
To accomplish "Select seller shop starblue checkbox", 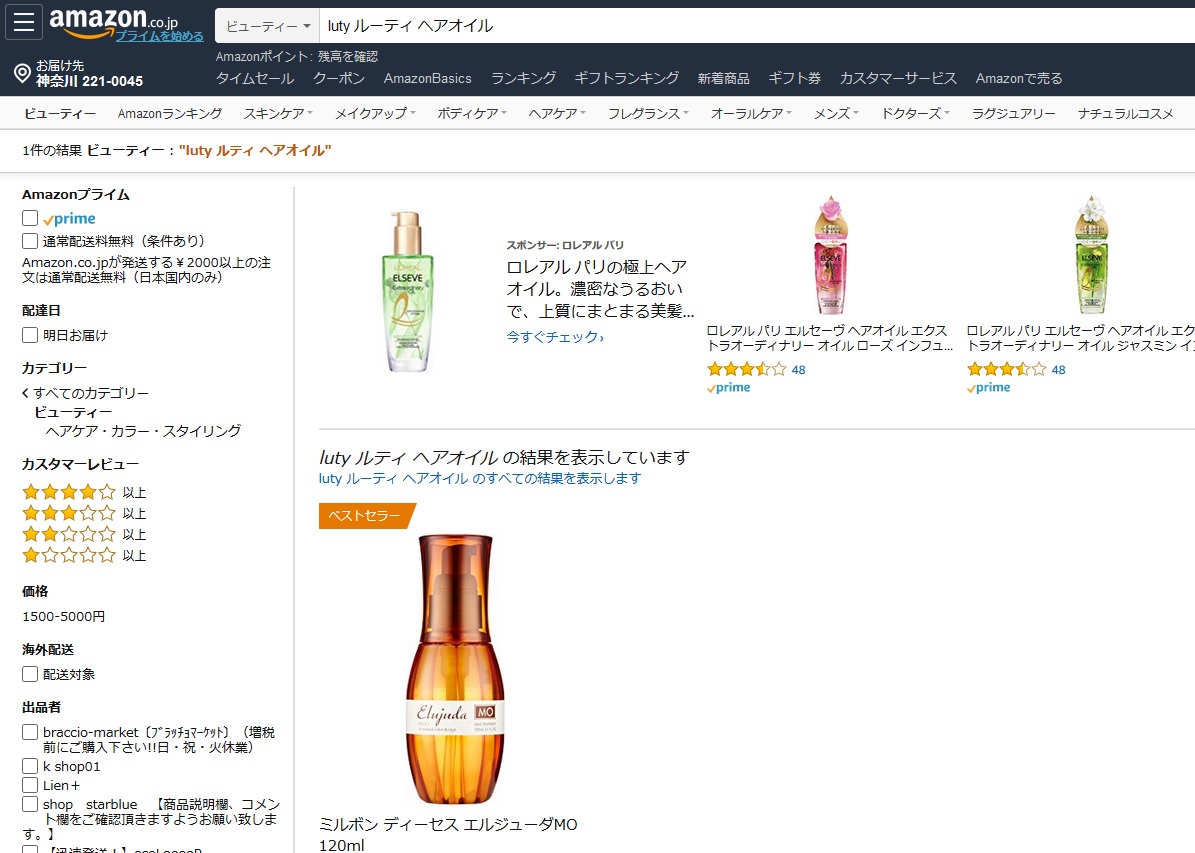I will coord(30,803).
